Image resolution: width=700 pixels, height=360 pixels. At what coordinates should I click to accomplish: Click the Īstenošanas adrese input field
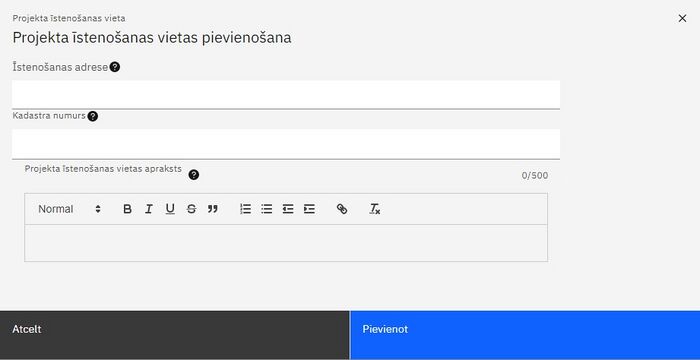pyautogui.click(x=286, y=95)
